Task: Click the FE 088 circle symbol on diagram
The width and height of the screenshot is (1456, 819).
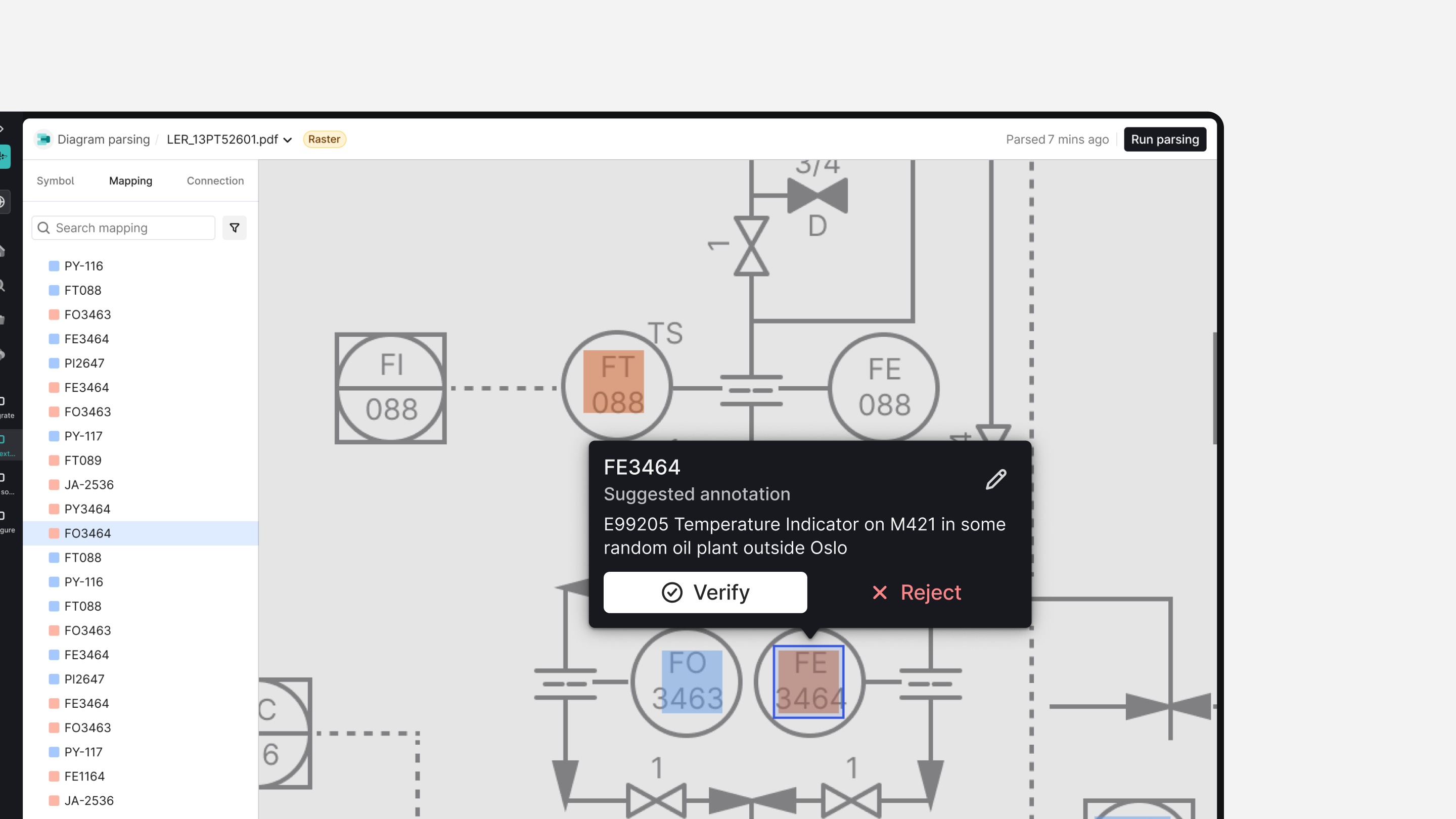Action: pos(884,387)
